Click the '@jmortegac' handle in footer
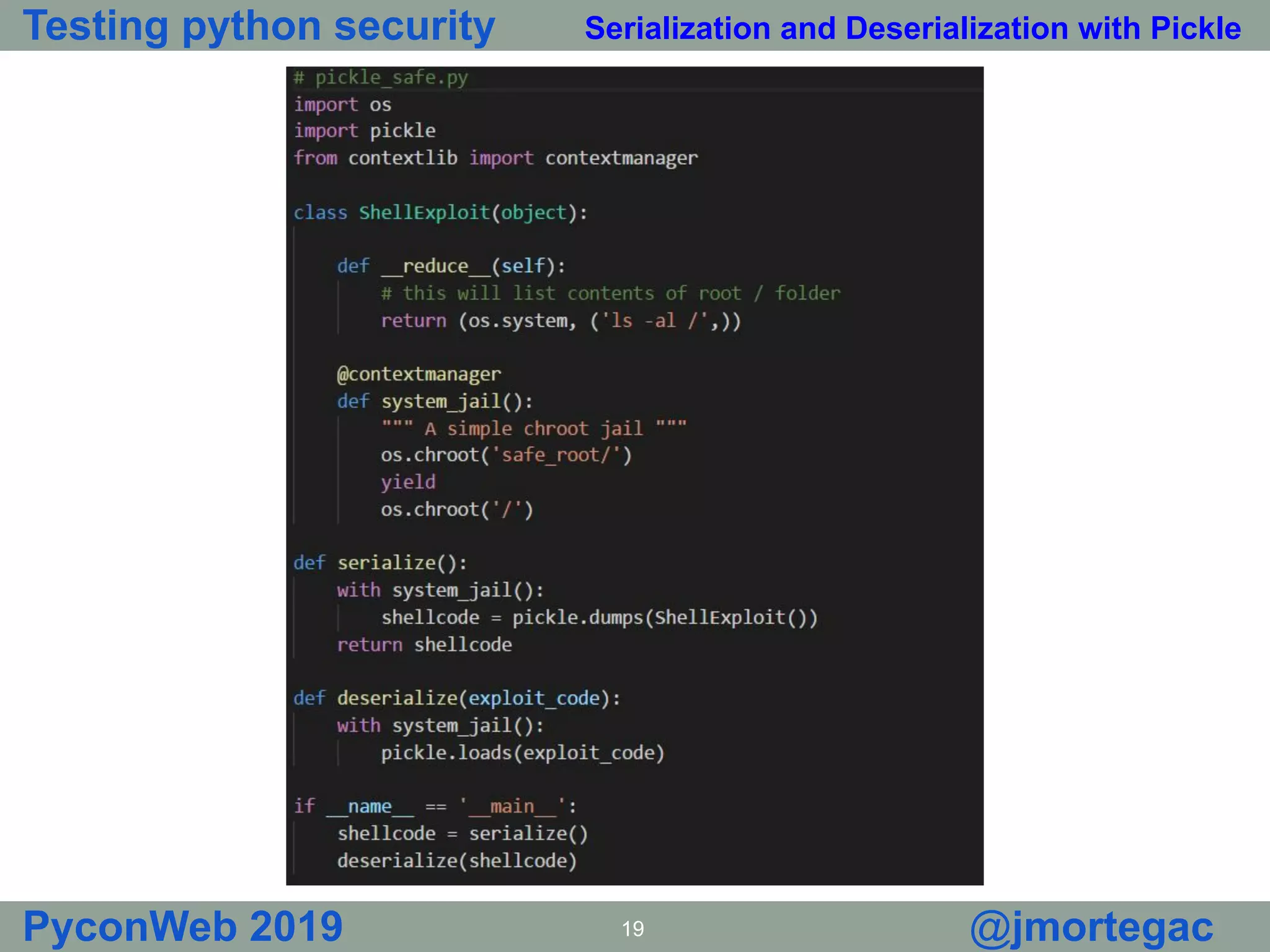 [x=1091, y=928]
